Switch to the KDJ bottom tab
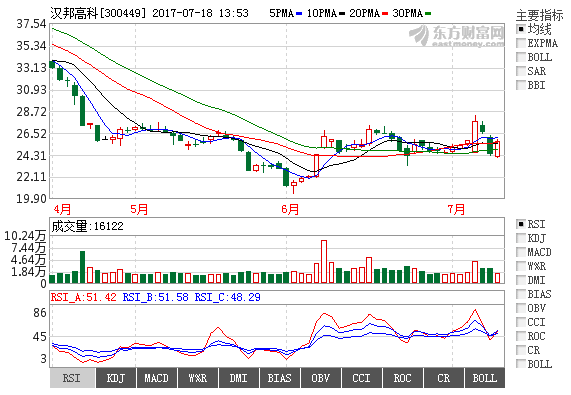This screenshot has height=395, width=571. click(116, 378)
